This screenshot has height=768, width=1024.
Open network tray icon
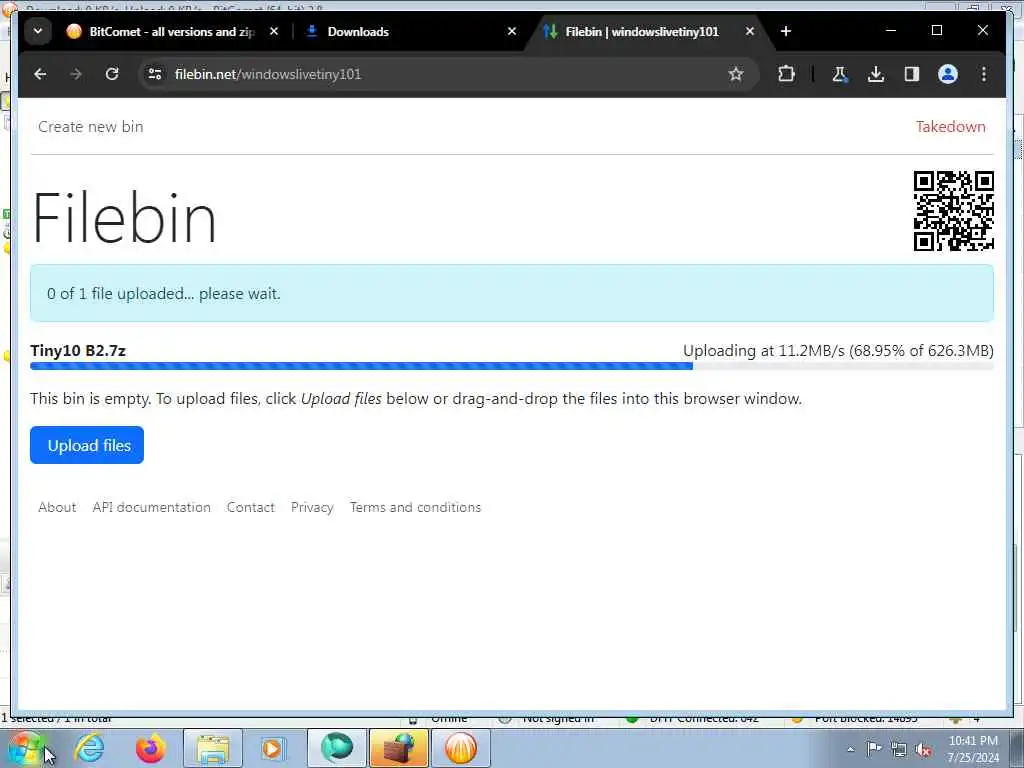tap(899, 749)
